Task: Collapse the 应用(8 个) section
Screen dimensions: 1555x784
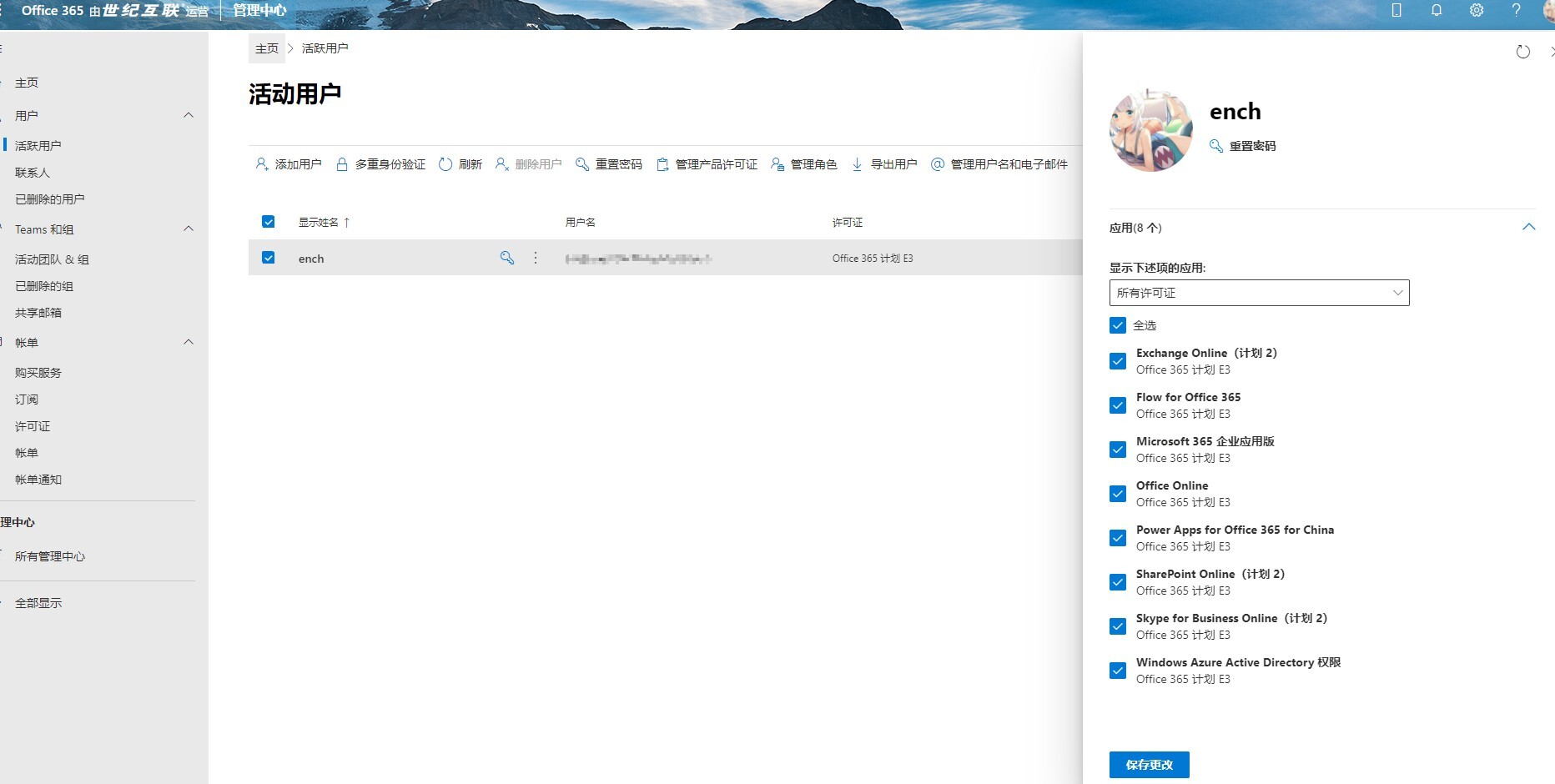Action: [1528, 227]
